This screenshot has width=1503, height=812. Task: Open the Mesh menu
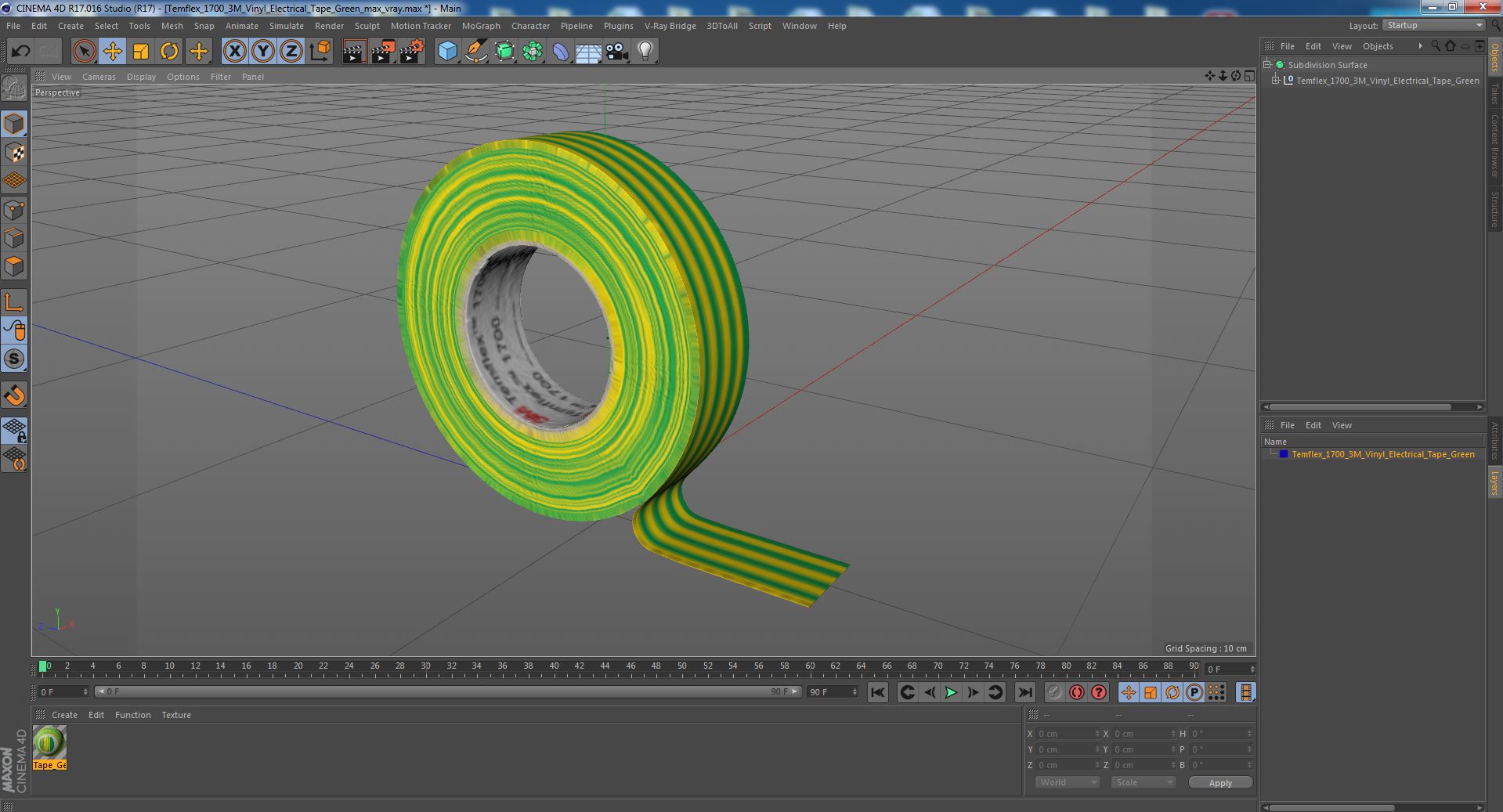pyautogui.click(x=172, y=26)
